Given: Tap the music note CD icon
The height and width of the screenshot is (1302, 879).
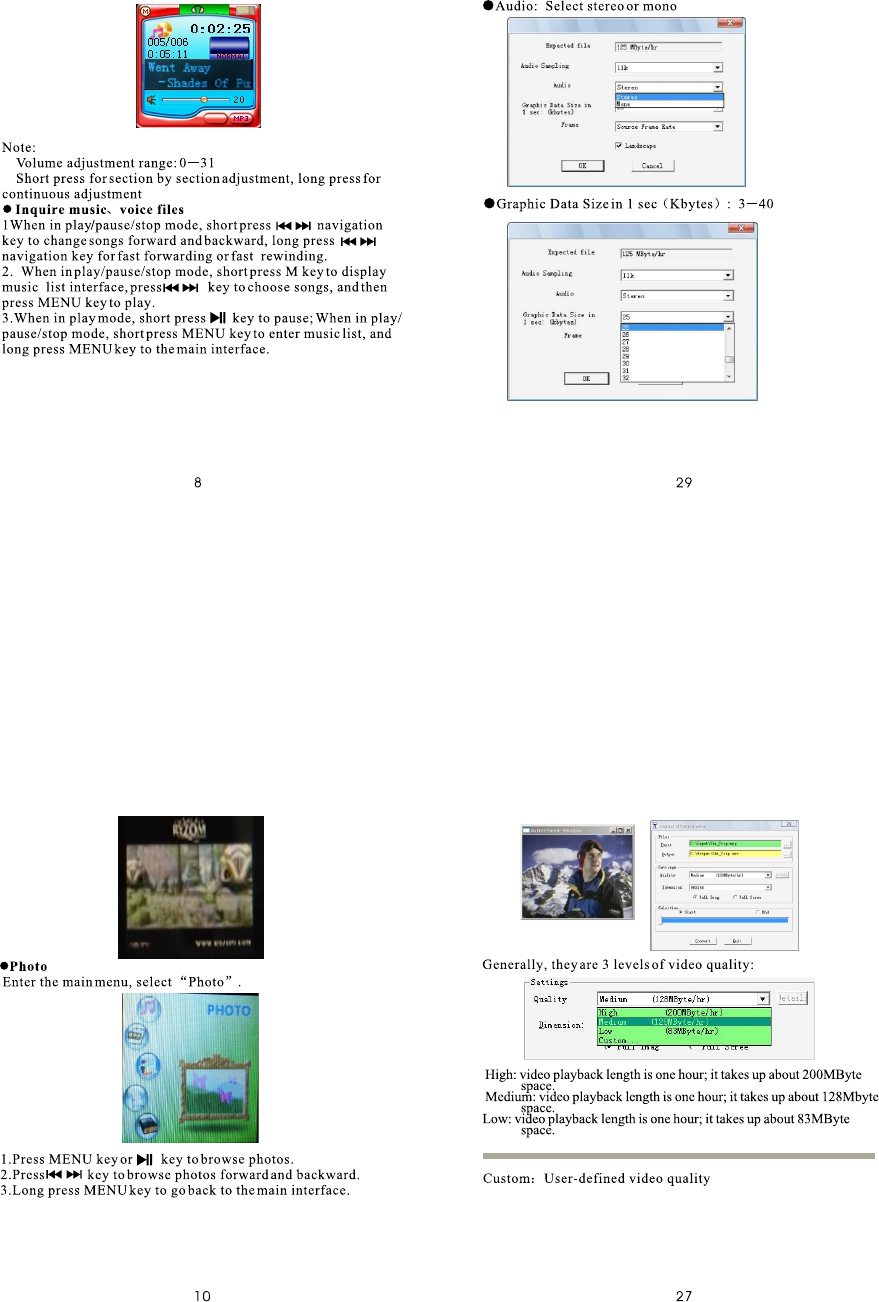Looking at the screenshot, I should (162, 30).
